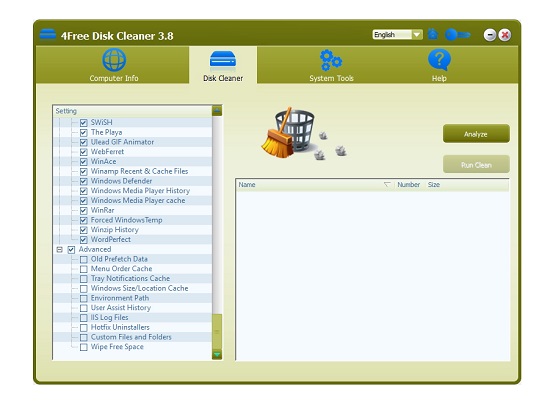Select the 'Windows Defender' row text

tap(121, 181)
